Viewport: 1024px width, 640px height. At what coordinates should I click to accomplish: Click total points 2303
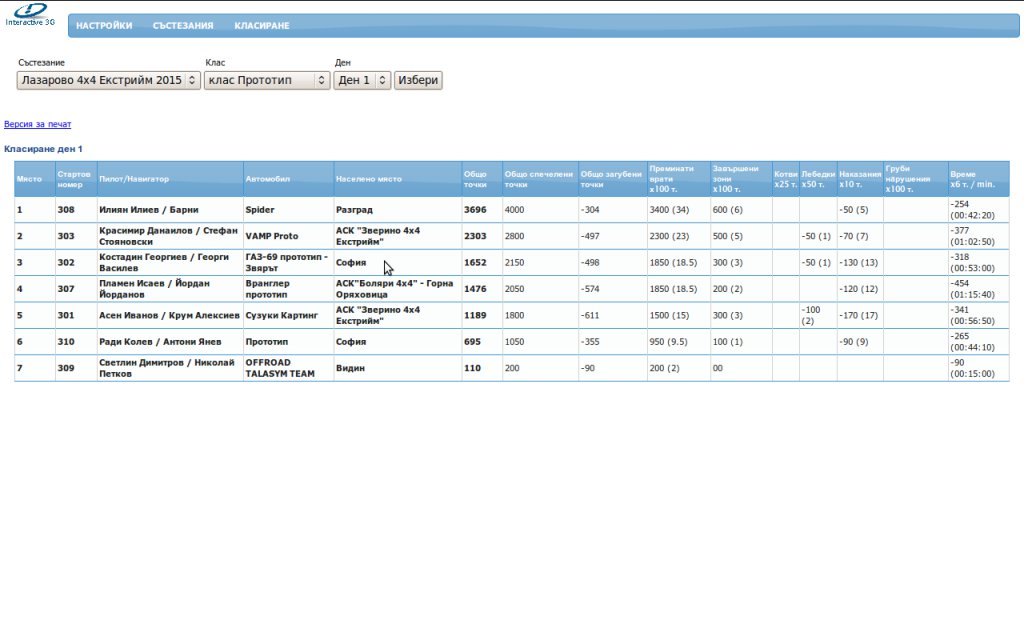click(475, 236)
